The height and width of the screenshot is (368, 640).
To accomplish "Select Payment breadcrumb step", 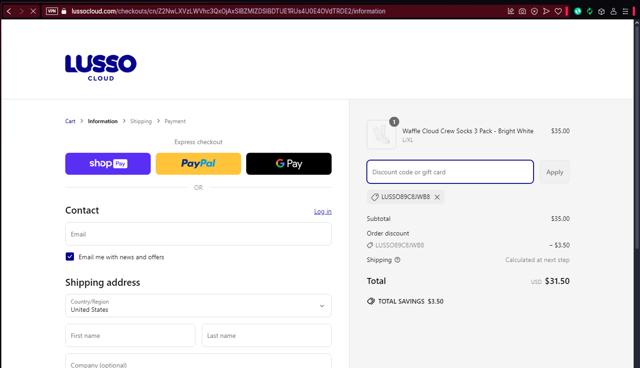I will 175,121.
